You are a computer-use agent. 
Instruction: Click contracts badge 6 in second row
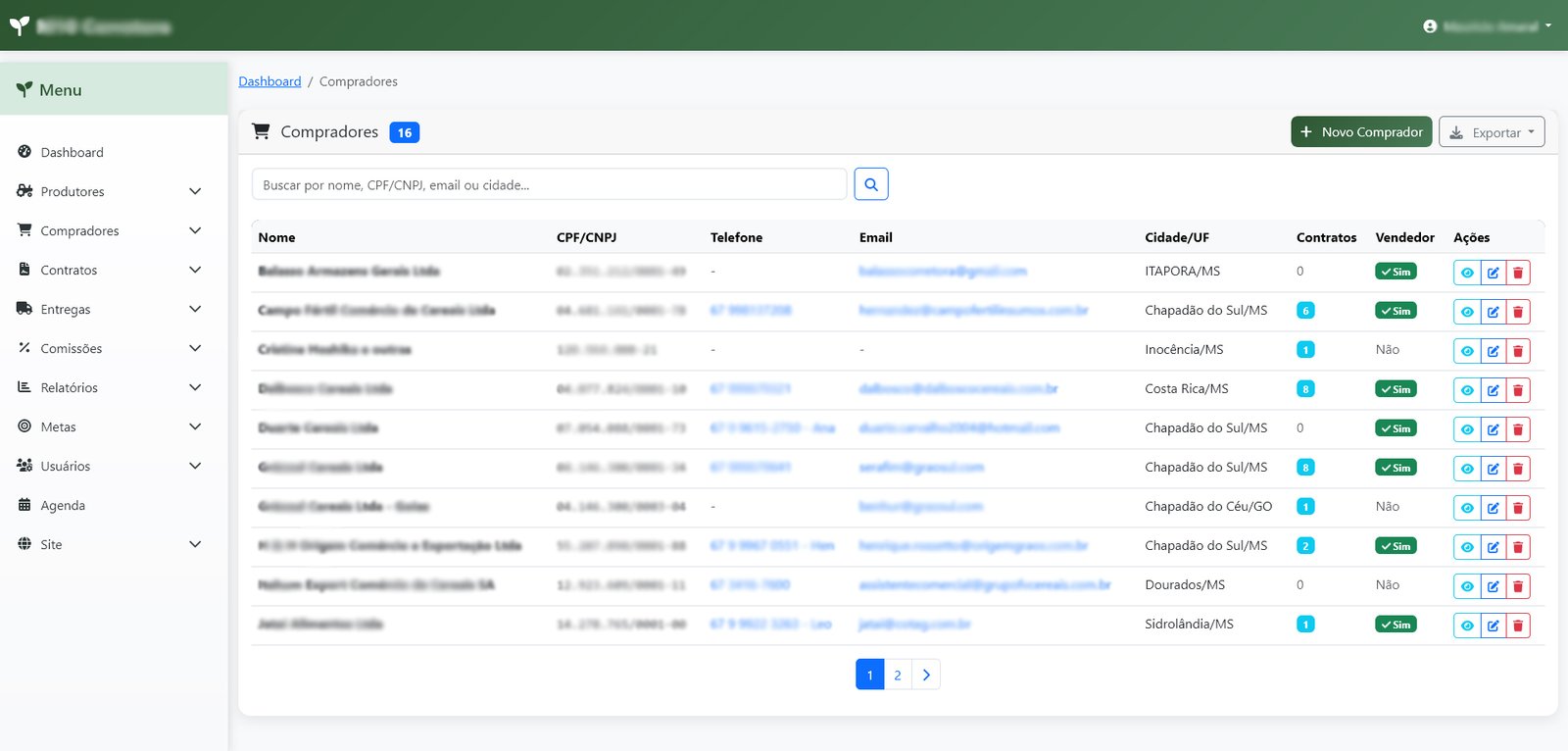click(1305, 311)
